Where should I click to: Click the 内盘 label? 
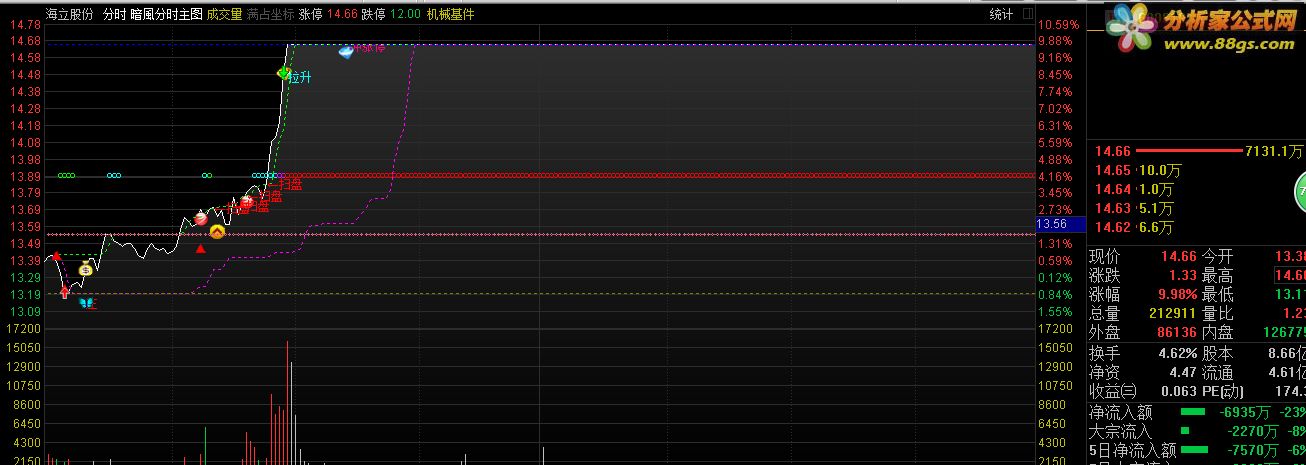pyautogui.click(x=1217, y=332)
